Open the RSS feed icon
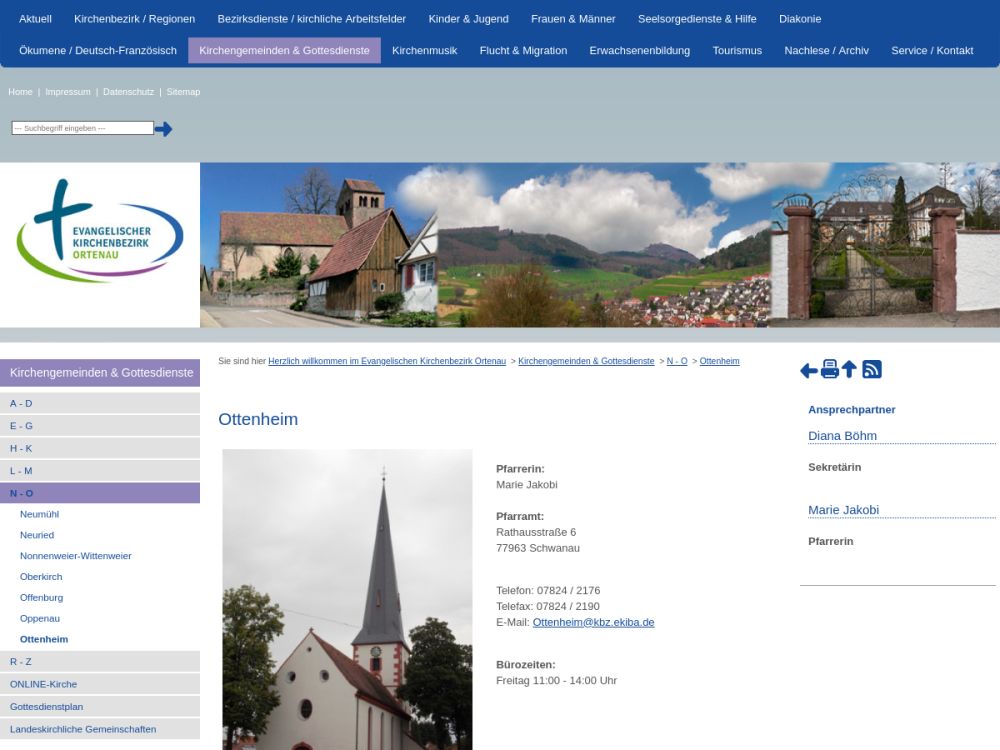Image resolution: width=1000 pixels, height=750 pixels. [872, 369]
